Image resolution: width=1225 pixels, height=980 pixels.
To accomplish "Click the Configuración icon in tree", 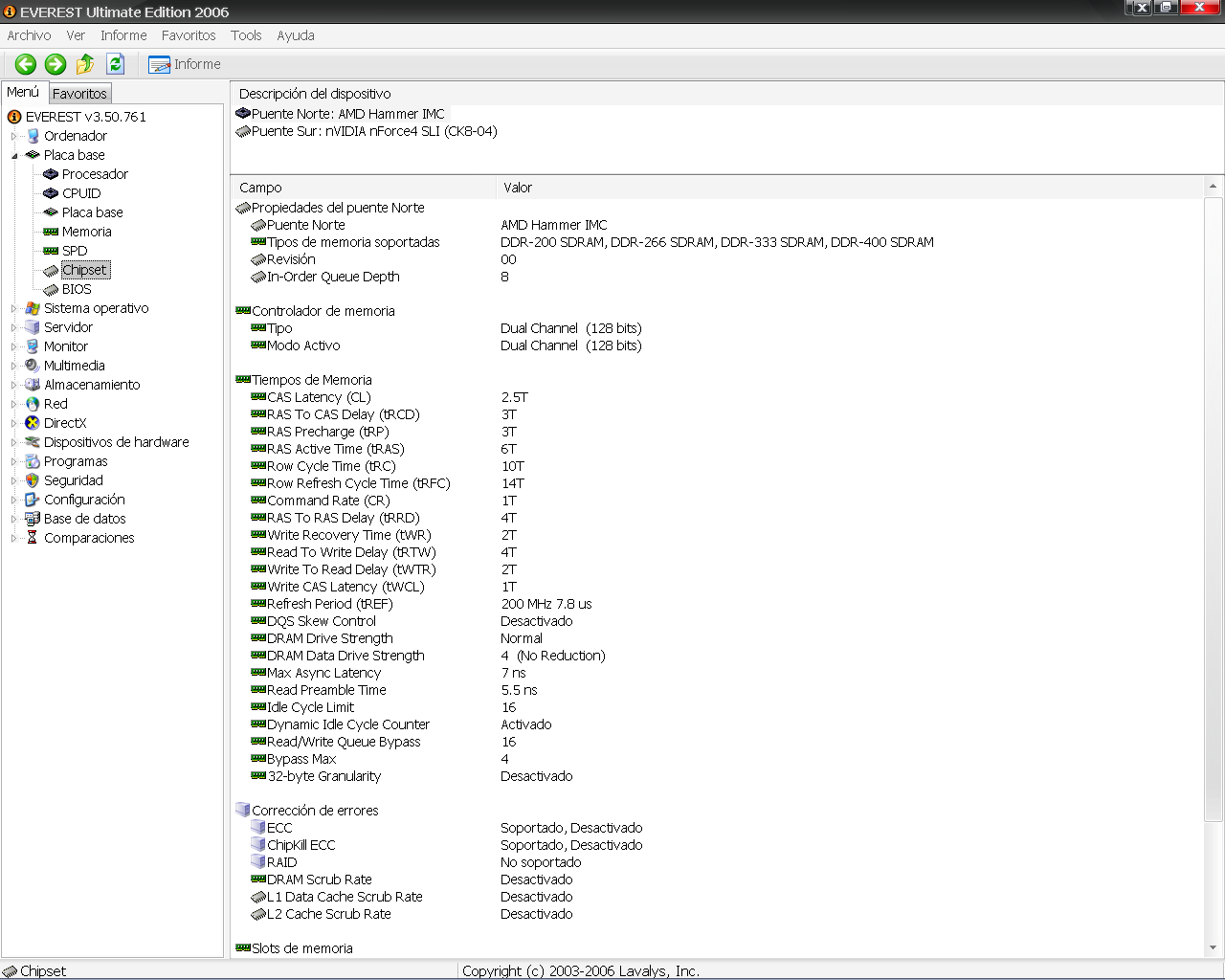I will [33, 500].
